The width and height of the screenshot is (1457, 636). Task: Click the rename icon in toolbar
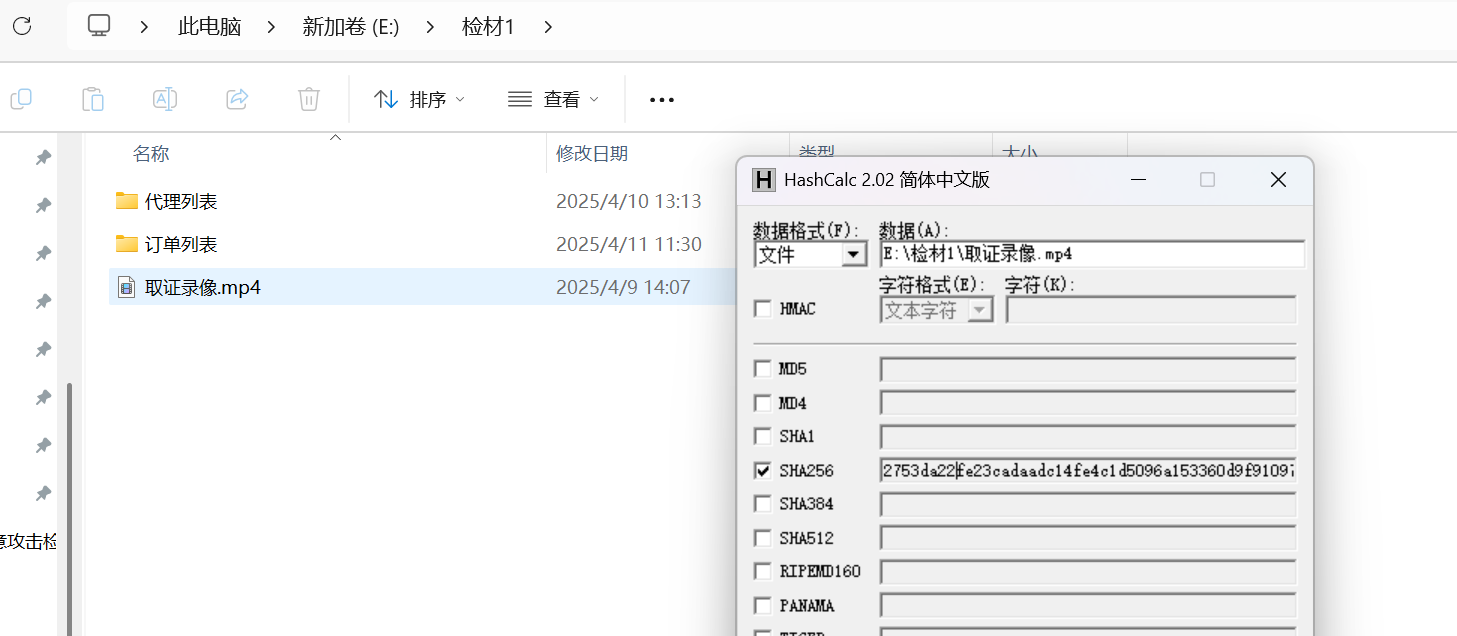[x=165, y=99]
